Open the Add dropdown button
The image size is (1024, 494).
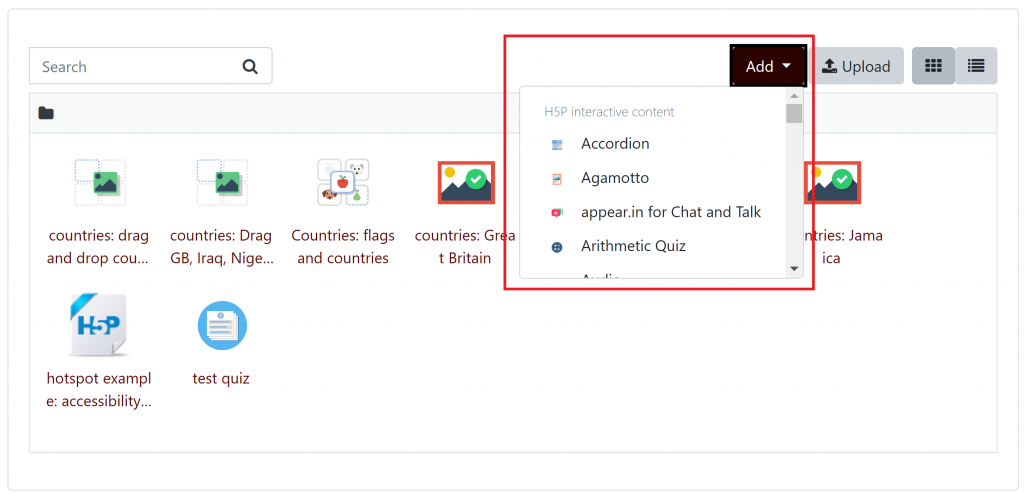point(768,66)
